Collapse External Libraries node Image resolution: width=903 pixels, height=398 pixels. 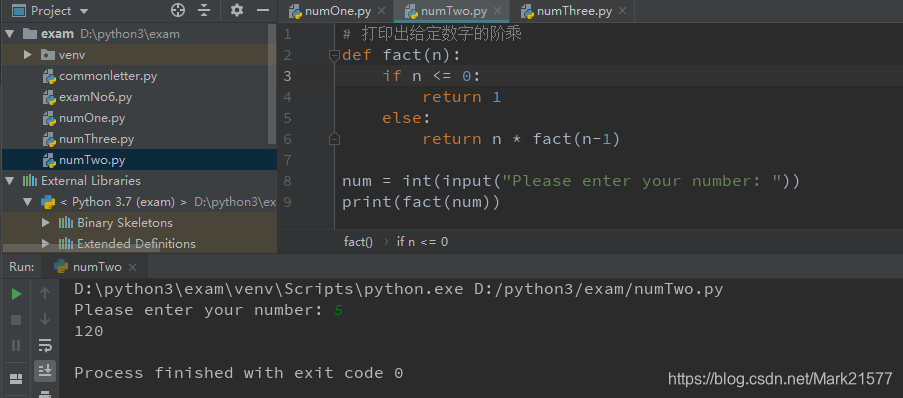tap(9, 181)
